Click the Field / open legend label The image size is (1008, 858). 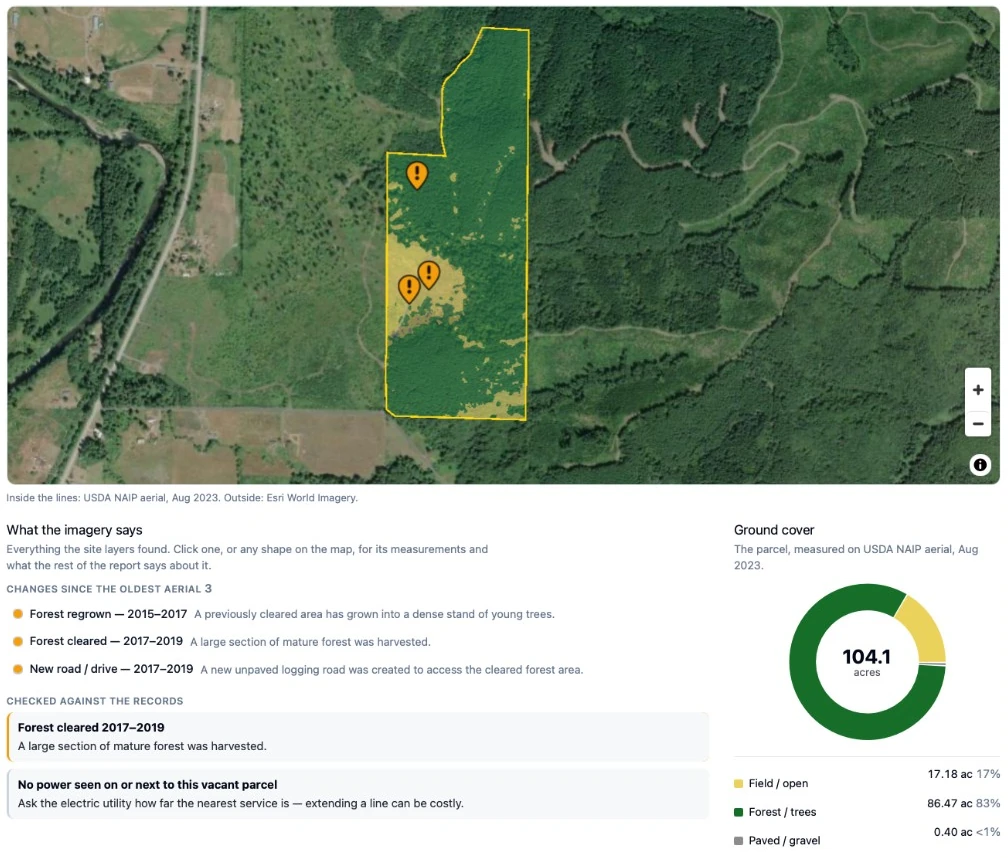pos(778,783)
